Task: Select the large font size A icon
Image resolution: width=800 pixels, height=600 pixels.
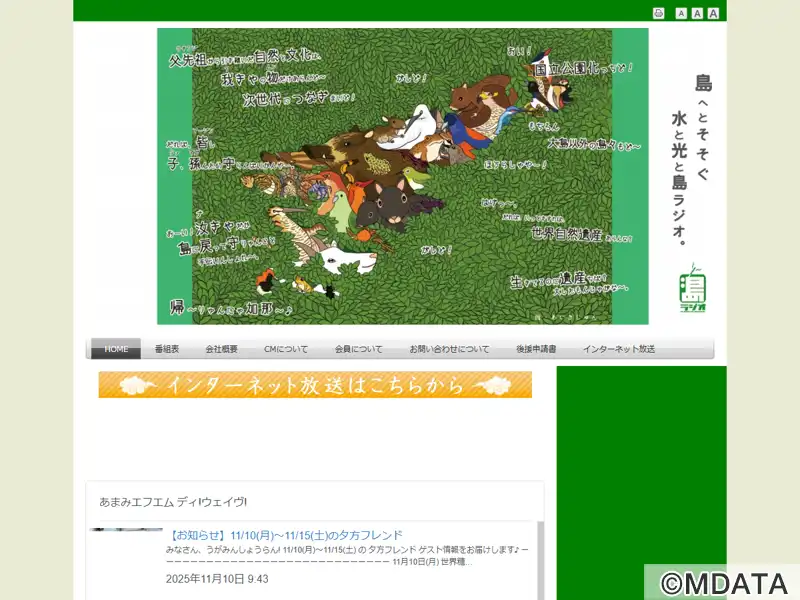Action: (713, 13)
